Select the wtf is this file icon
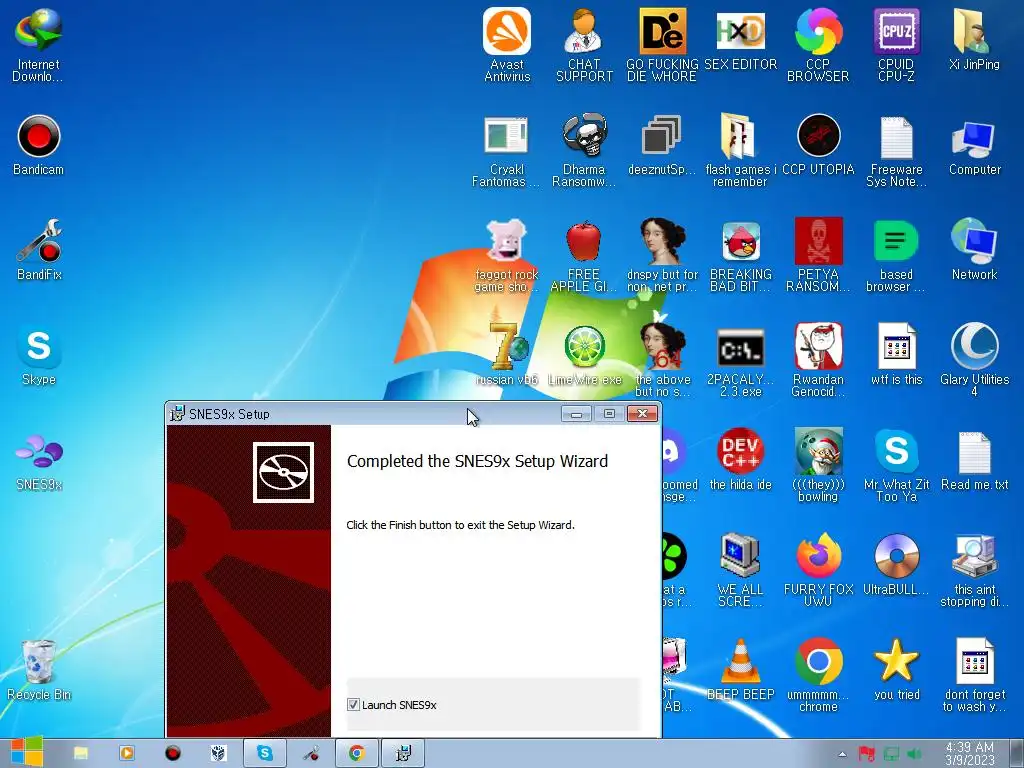Image resolution: width=1024 pixels, height=768 pixels. click(896, 355)
